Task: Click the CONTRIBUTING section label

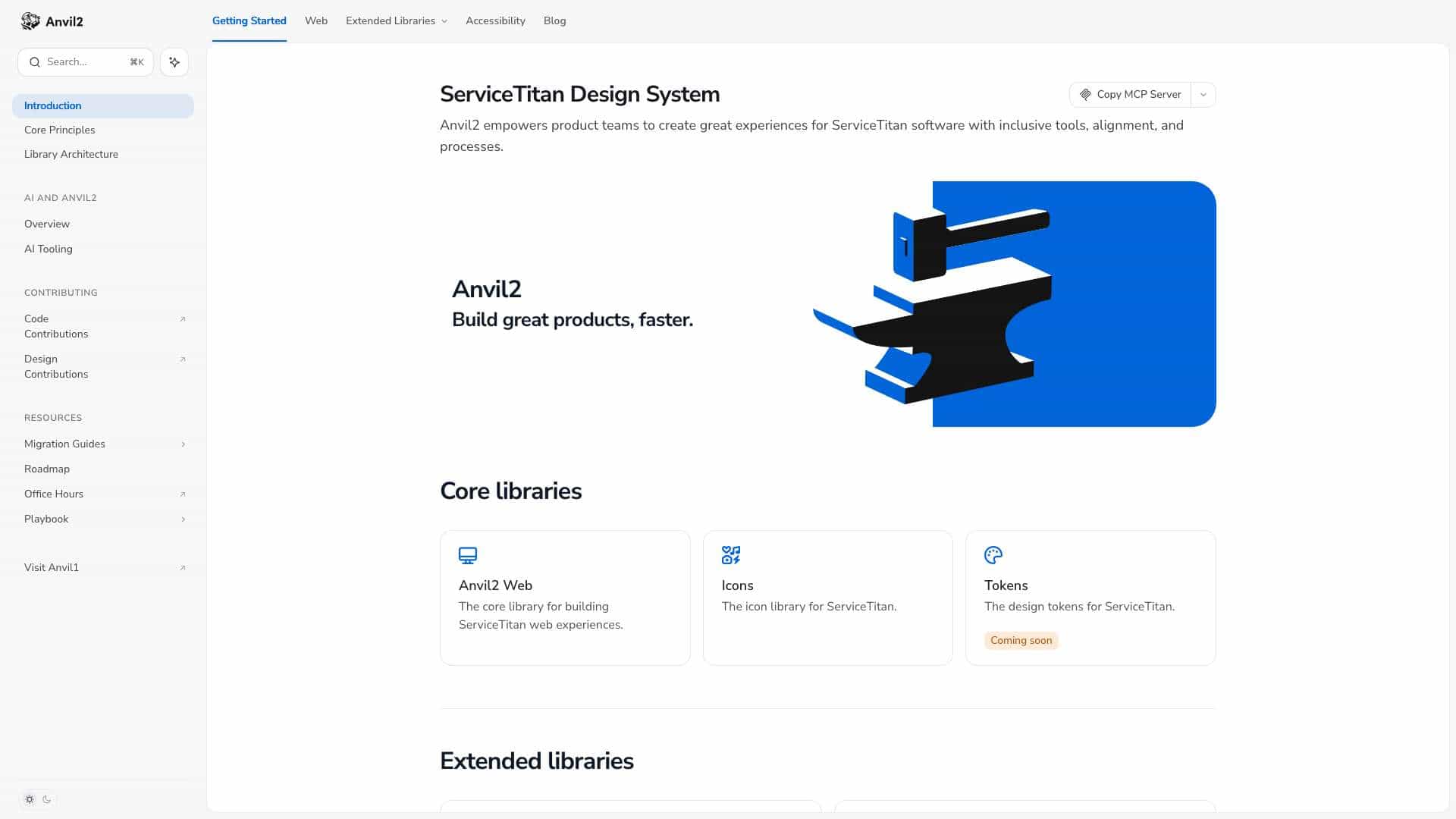Action: click(61, 293)
